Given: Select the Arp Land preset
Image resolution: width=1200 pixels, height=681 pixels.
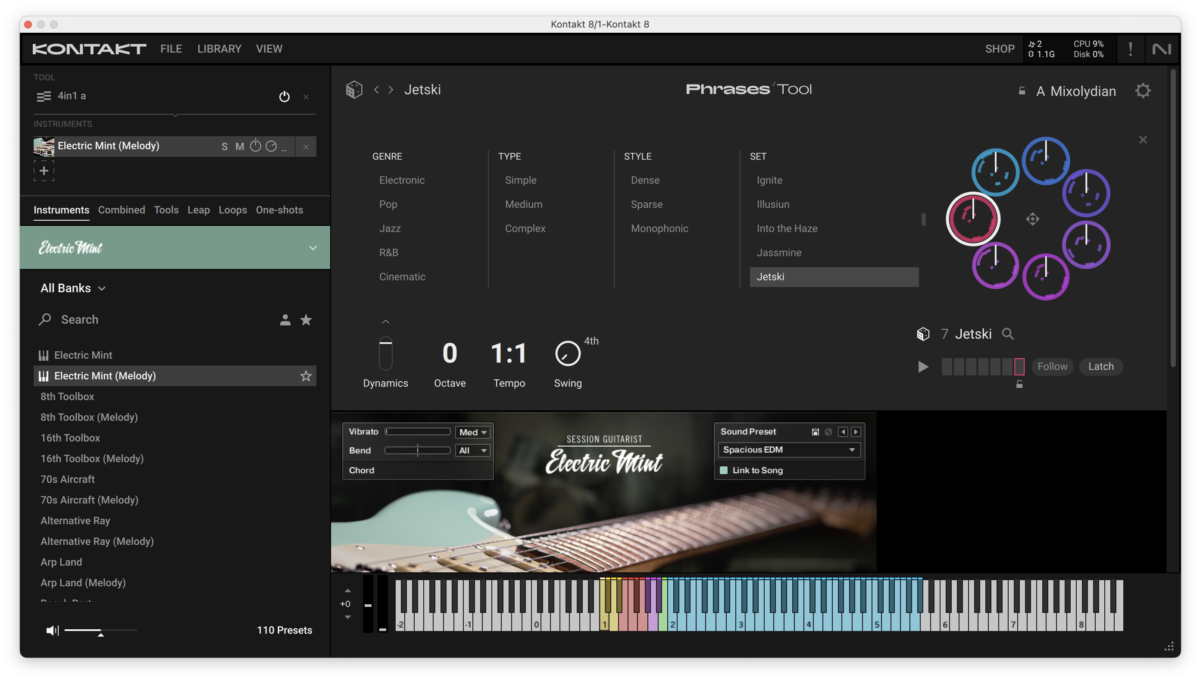Looking at the screenshot, I should (x=61, y=562).
